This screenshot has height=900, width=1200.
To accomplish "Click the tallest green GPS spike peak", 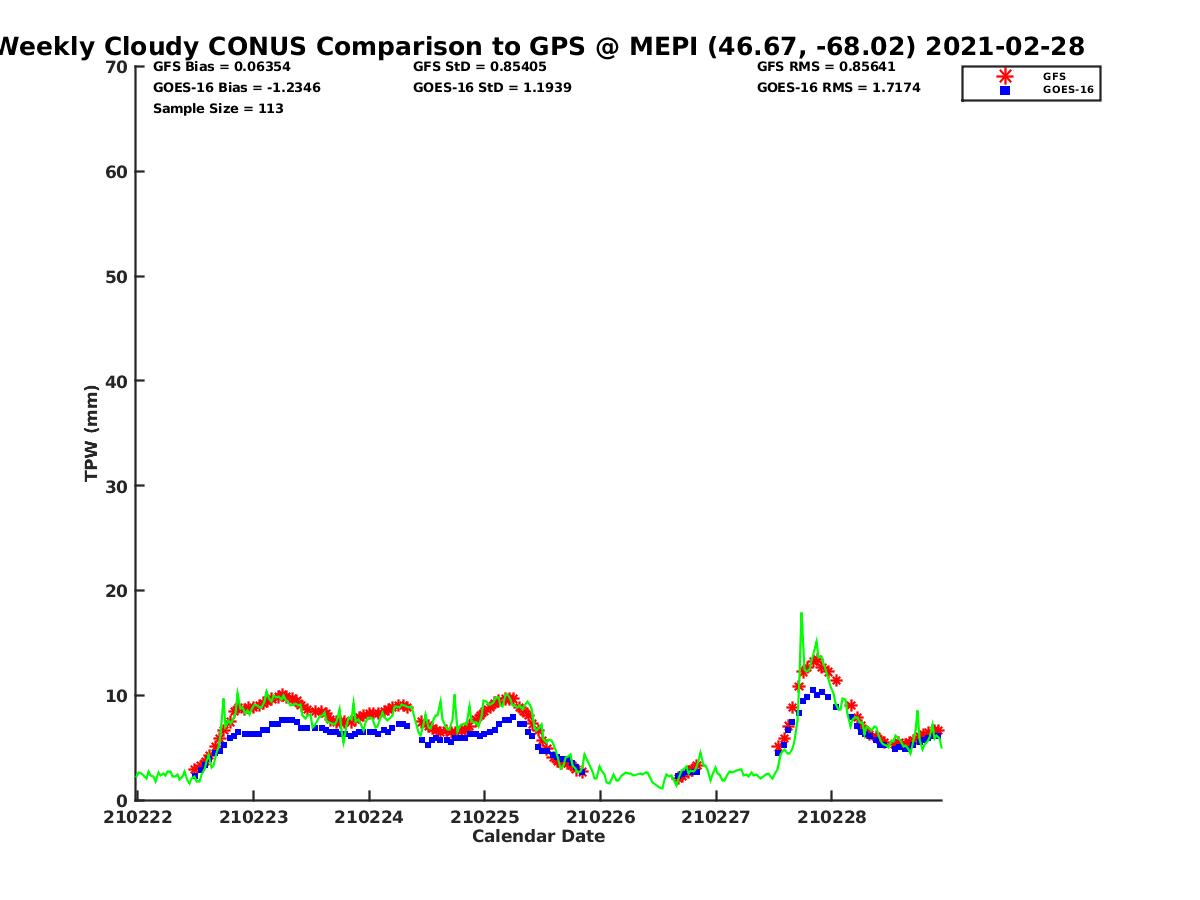I will (x=801, y=613).
